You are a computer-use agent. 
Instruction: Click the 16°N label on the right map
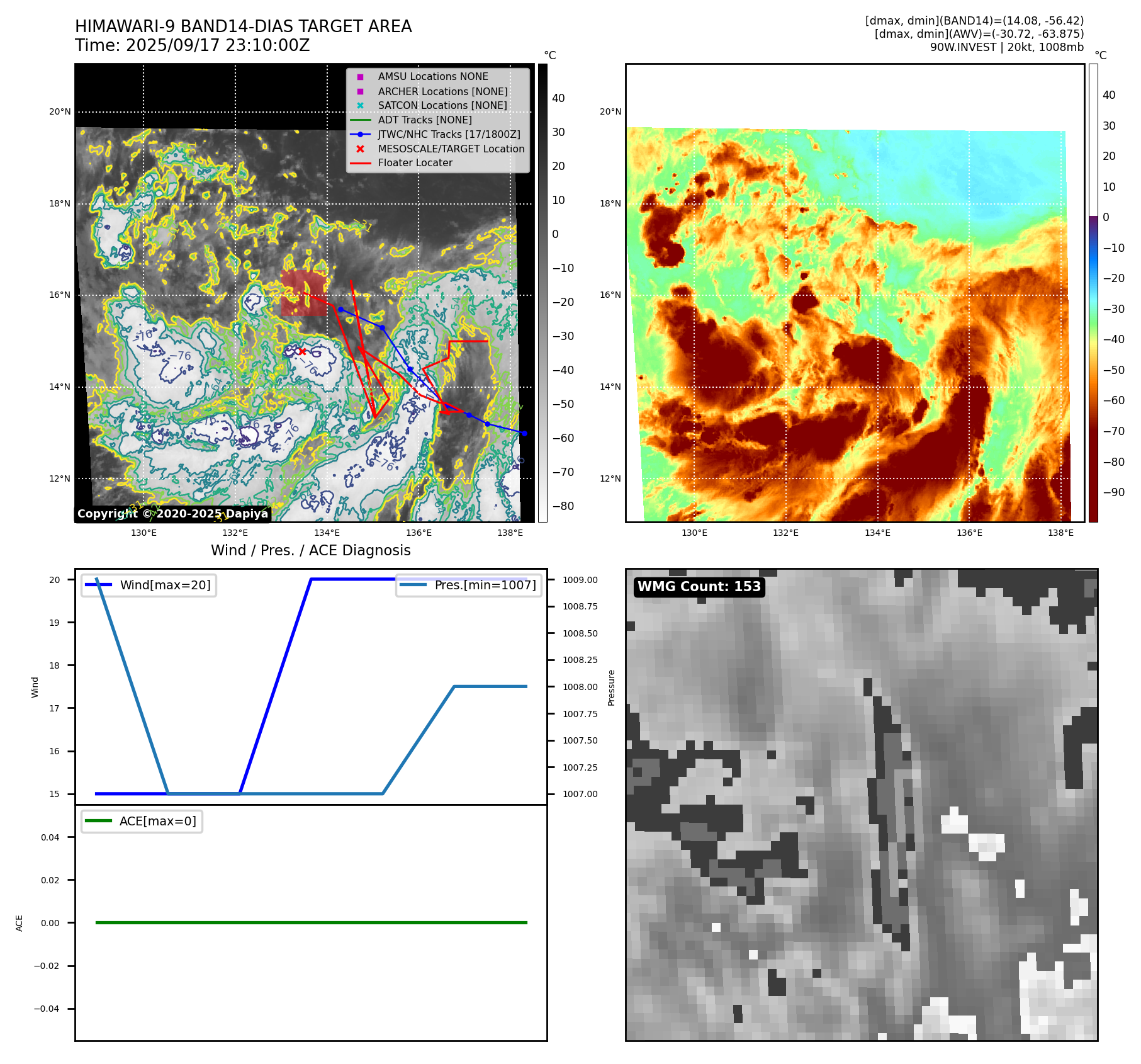point(610,295)
